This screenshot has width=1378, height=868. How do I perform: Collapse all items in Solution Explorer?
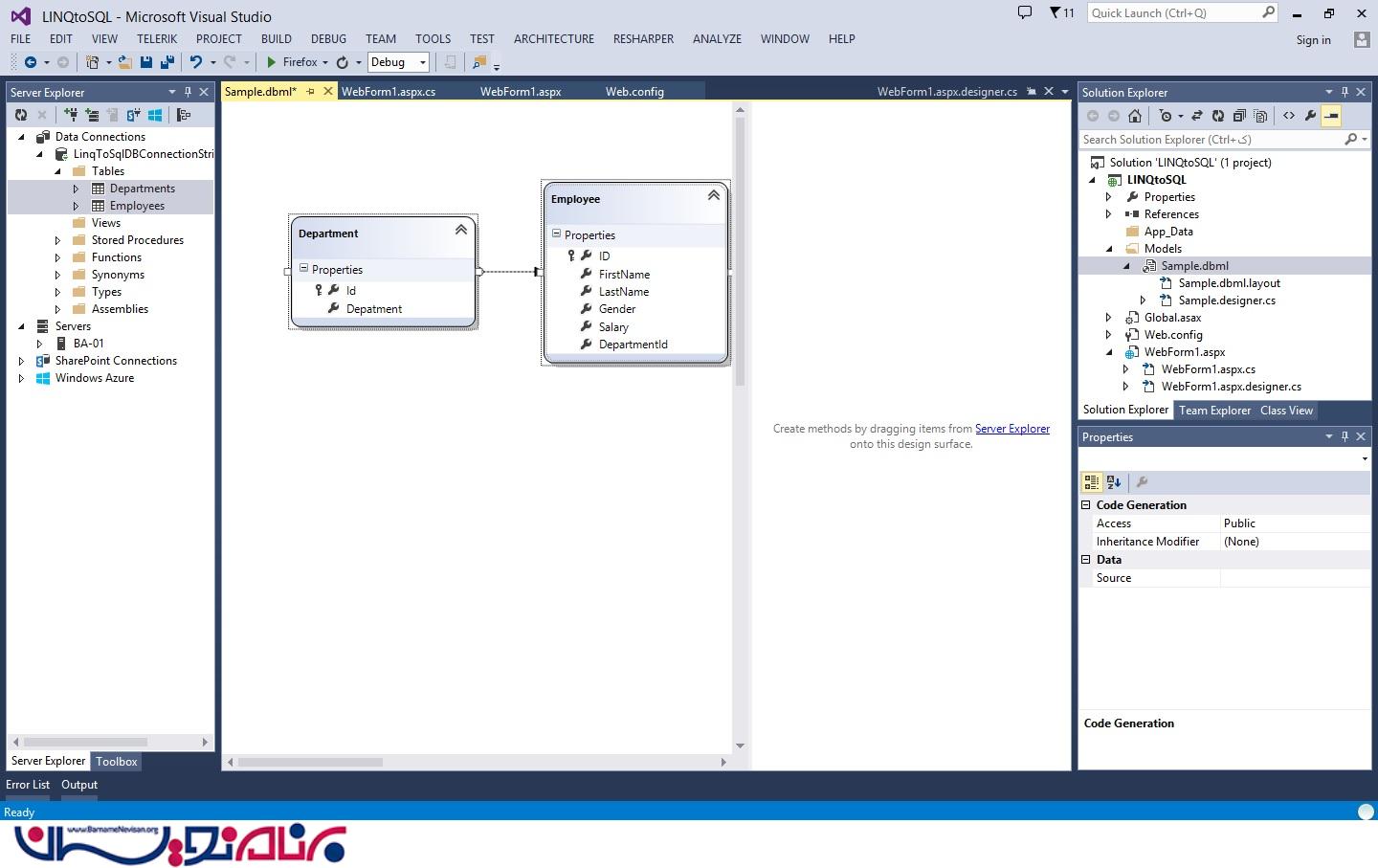pos(1239,116)
